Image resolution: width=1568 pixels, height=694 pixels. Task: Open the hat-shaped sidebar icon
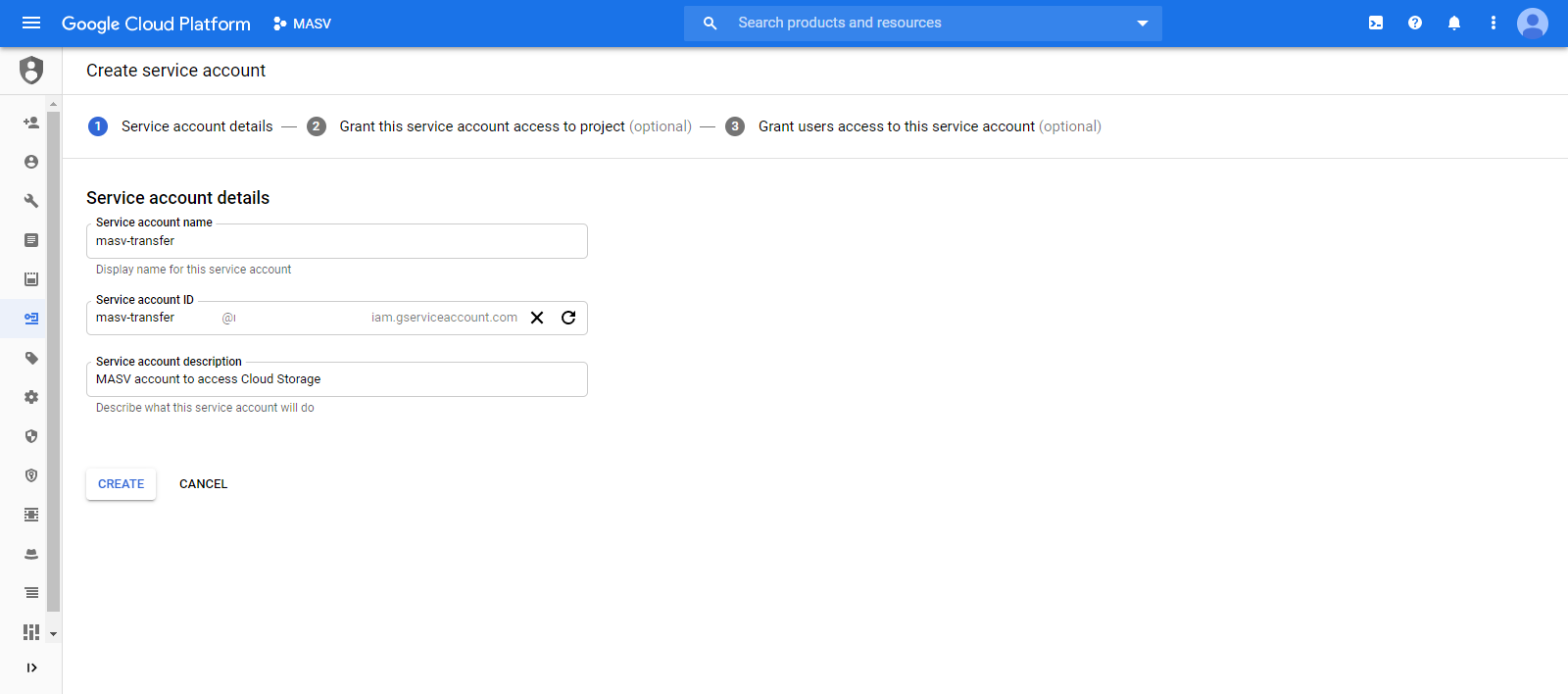pos(31,554)
